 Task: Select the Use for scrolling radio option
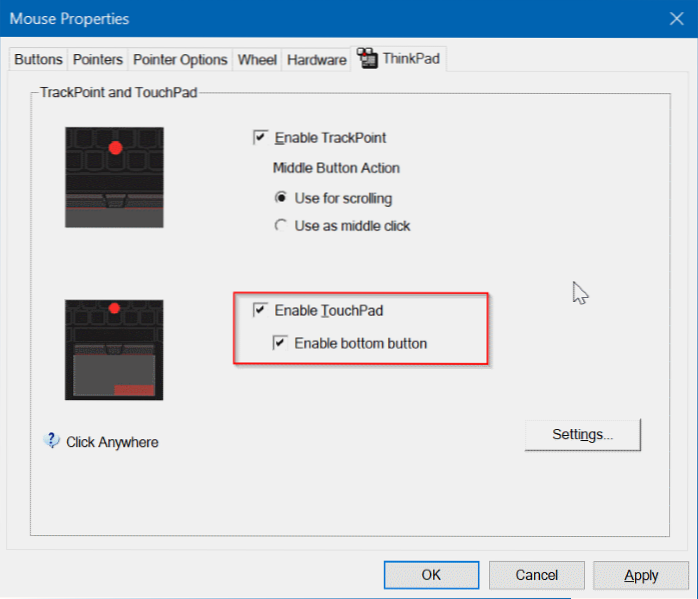tap(281, 198)
